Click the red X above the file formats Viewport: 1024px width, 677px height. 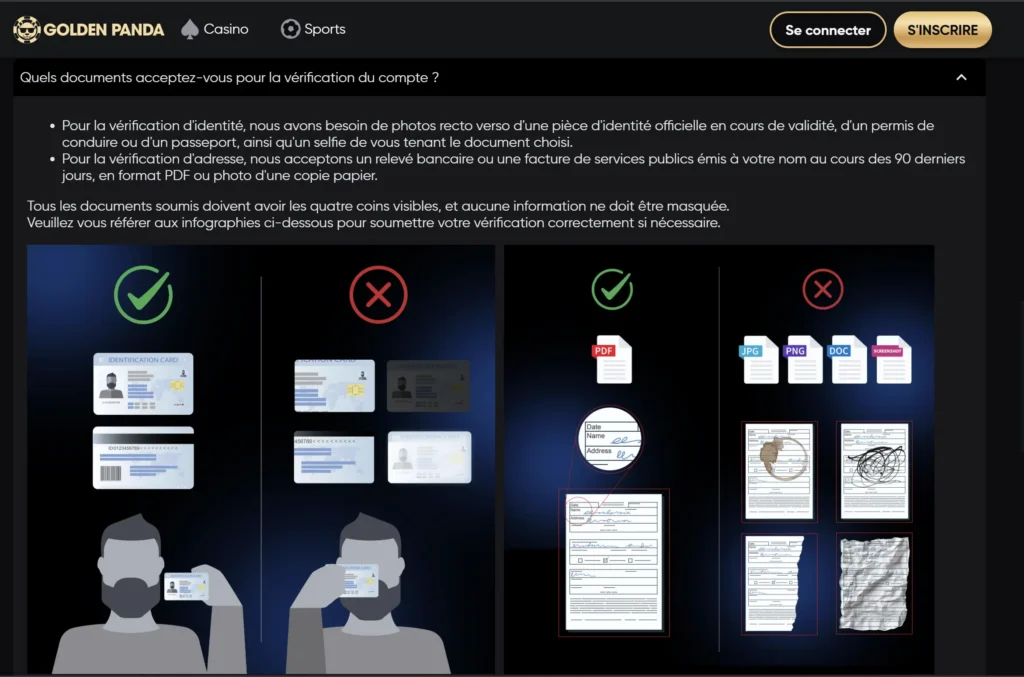click(x=823, y=291)
